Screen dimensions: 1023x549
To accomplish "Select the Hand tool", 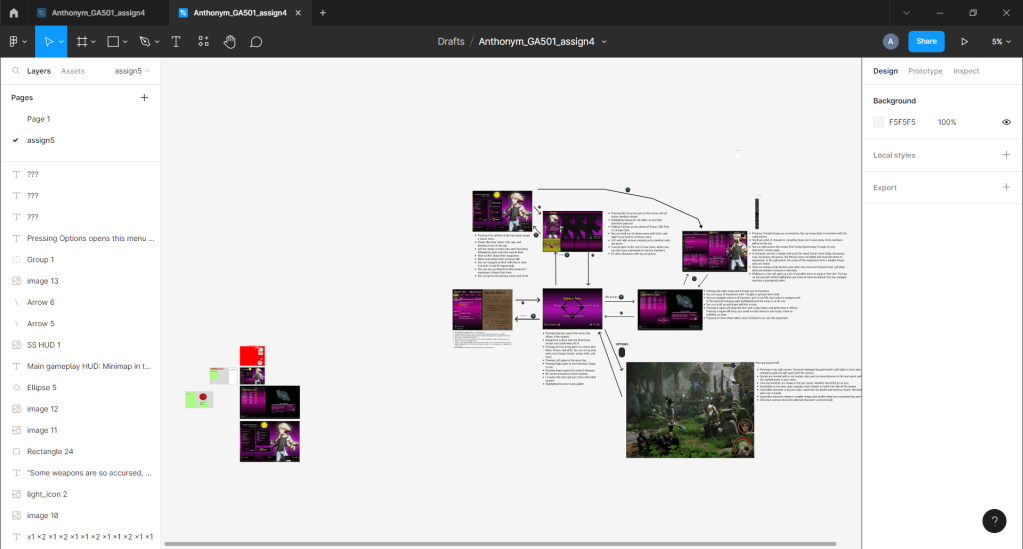I will (229, 42).
